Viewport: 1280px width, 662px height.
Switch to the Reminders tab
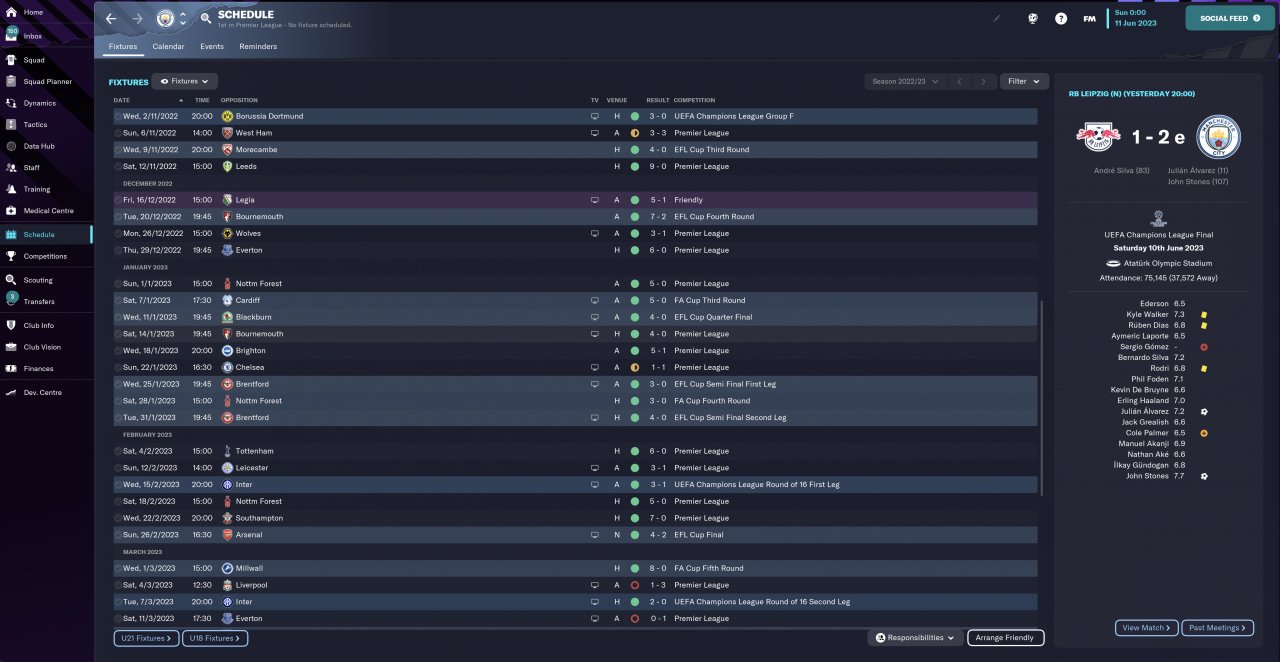pyautogui.click(x=258, y=46)
